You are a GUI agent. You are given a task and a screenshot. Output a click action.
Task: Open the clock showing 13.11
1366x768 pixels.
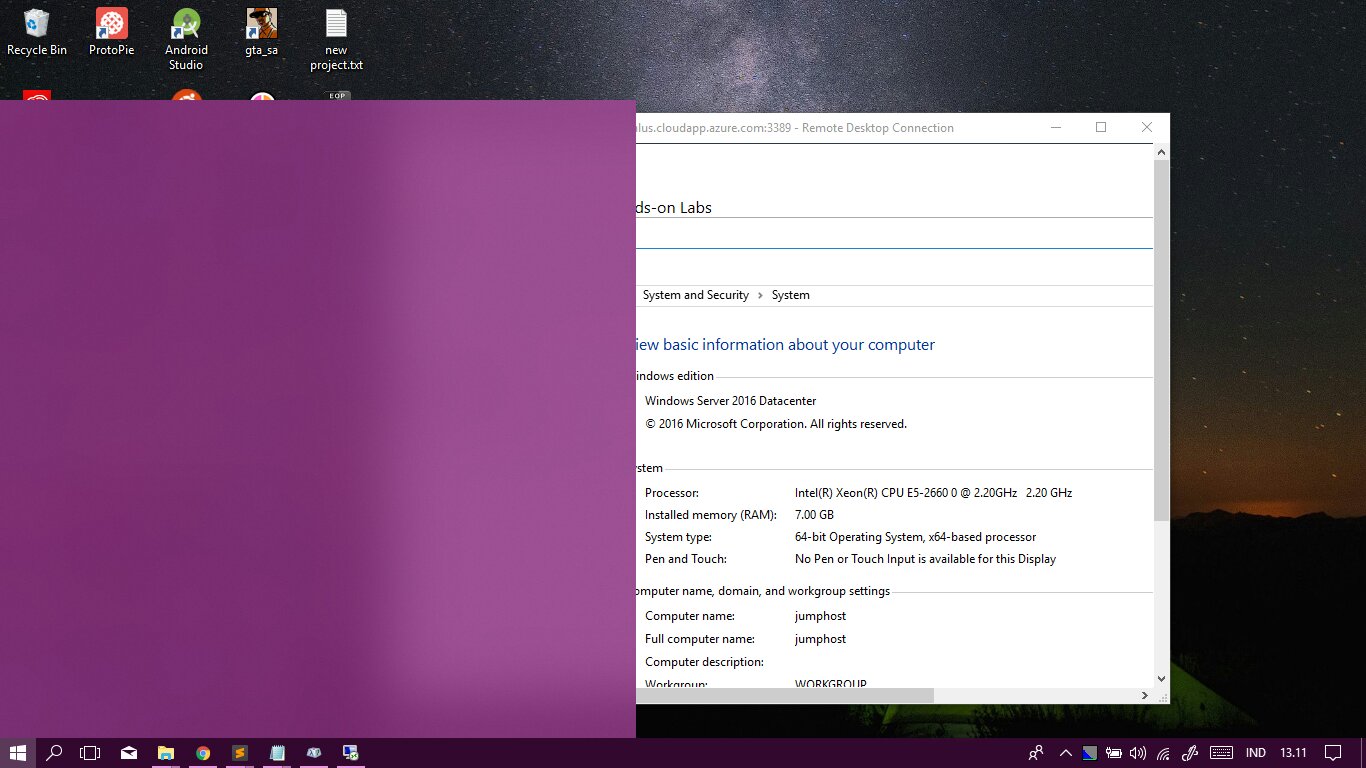pyautogui.click(x=1294, y=753)
